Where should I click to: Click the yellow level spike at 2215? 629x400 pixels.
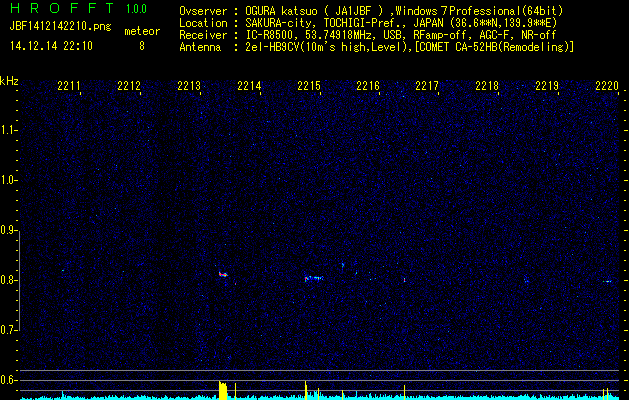(306, 390)
